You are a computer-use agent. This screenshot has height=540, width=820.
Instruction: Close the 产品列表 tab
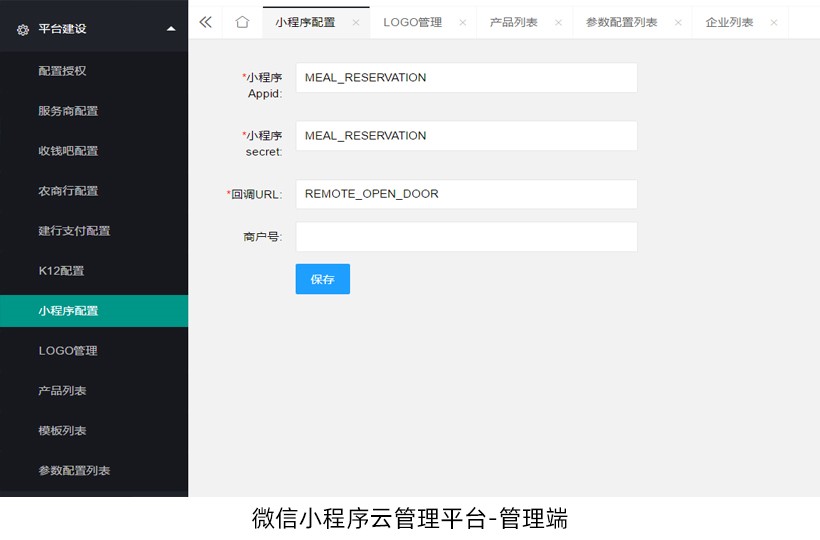[x=558, y=22]
